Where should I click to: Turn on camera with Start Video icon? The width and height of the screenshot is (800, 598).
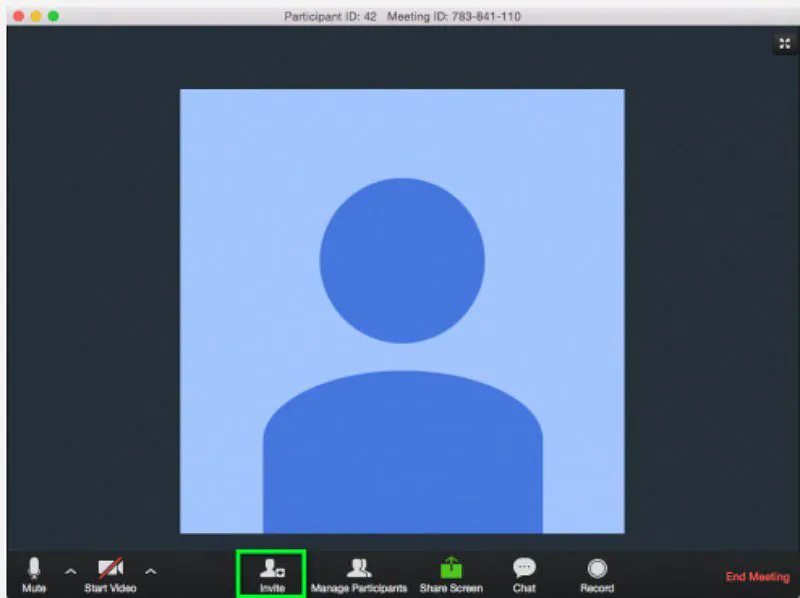(111, 568)
